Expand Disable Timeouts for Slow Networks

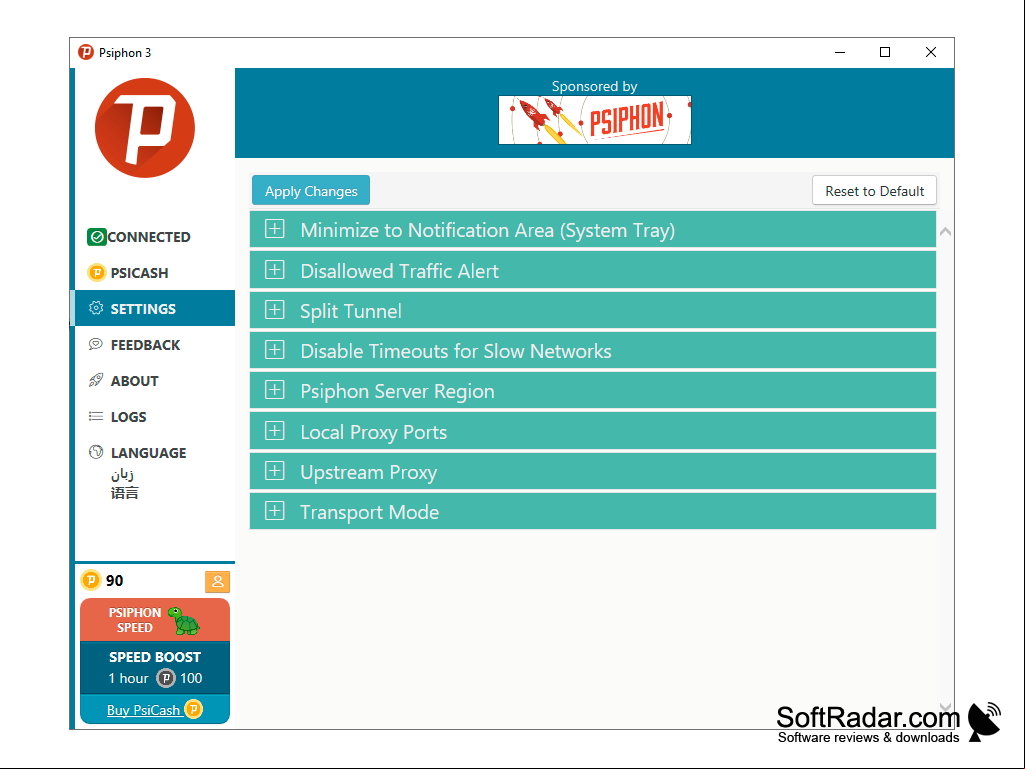coord(593,350)
